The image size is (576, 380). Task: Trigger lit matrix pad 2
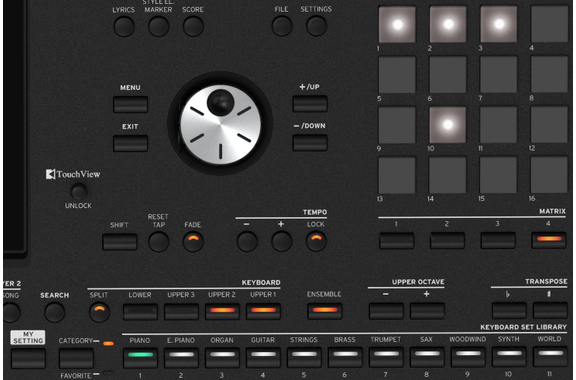[x=448, y=24]
